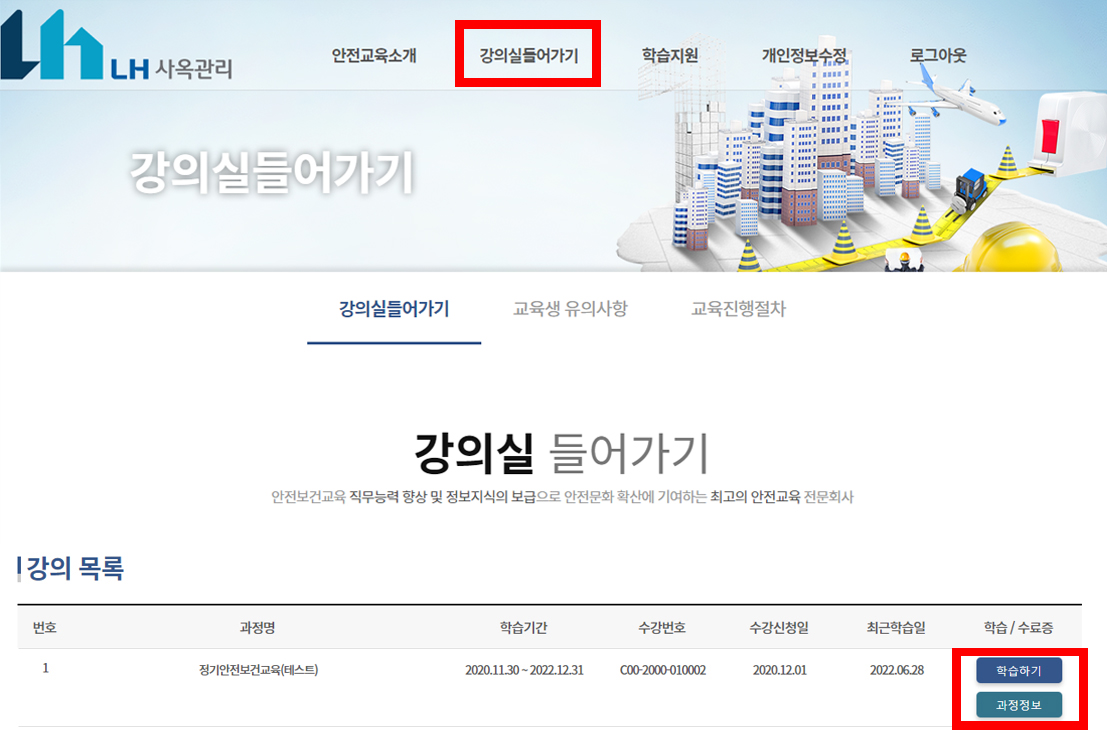
Task: Go to 개인정보수정 in the top menu
Action: pos(804,56)
